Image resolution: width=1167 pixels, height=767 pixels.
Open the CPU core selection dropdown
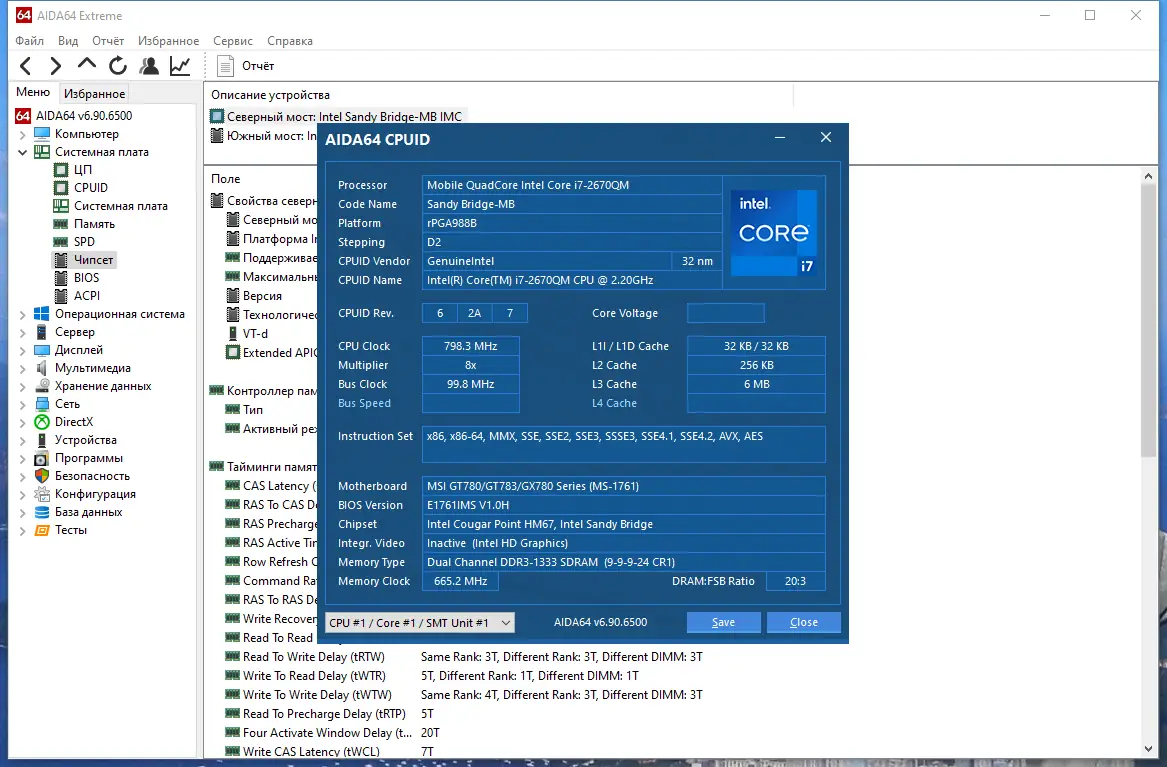[420, 622]
